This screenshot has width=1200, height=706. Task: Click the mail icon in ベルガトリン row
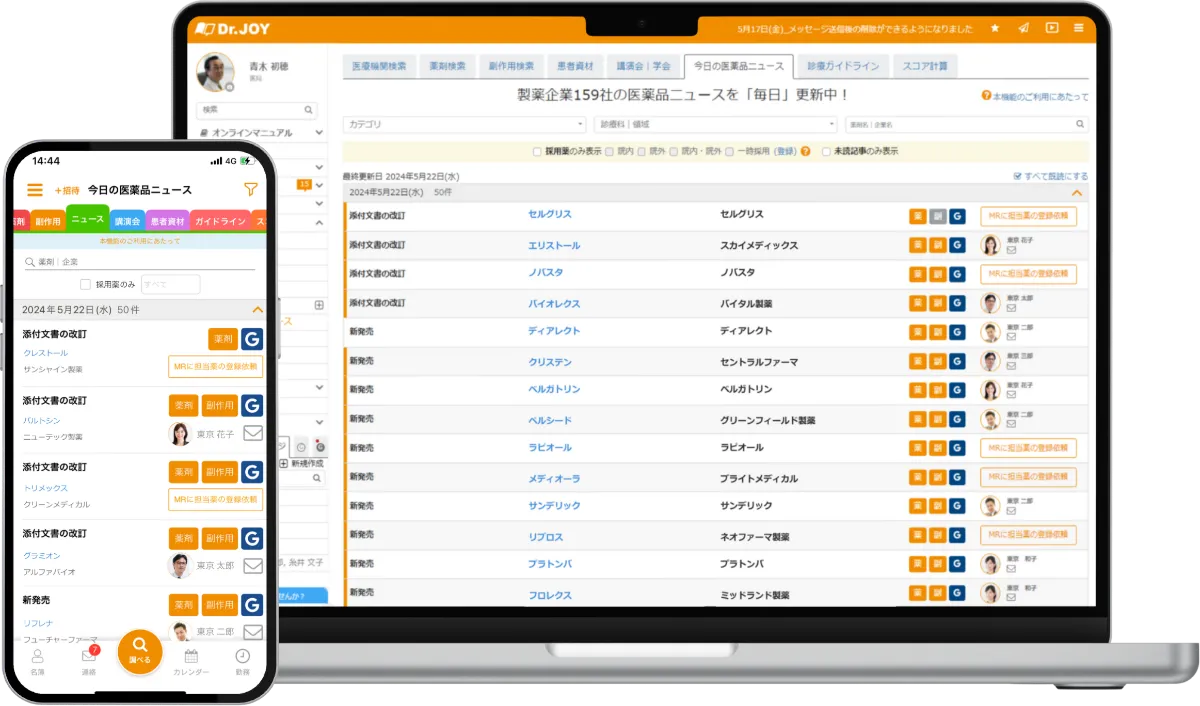(1012, 396)
